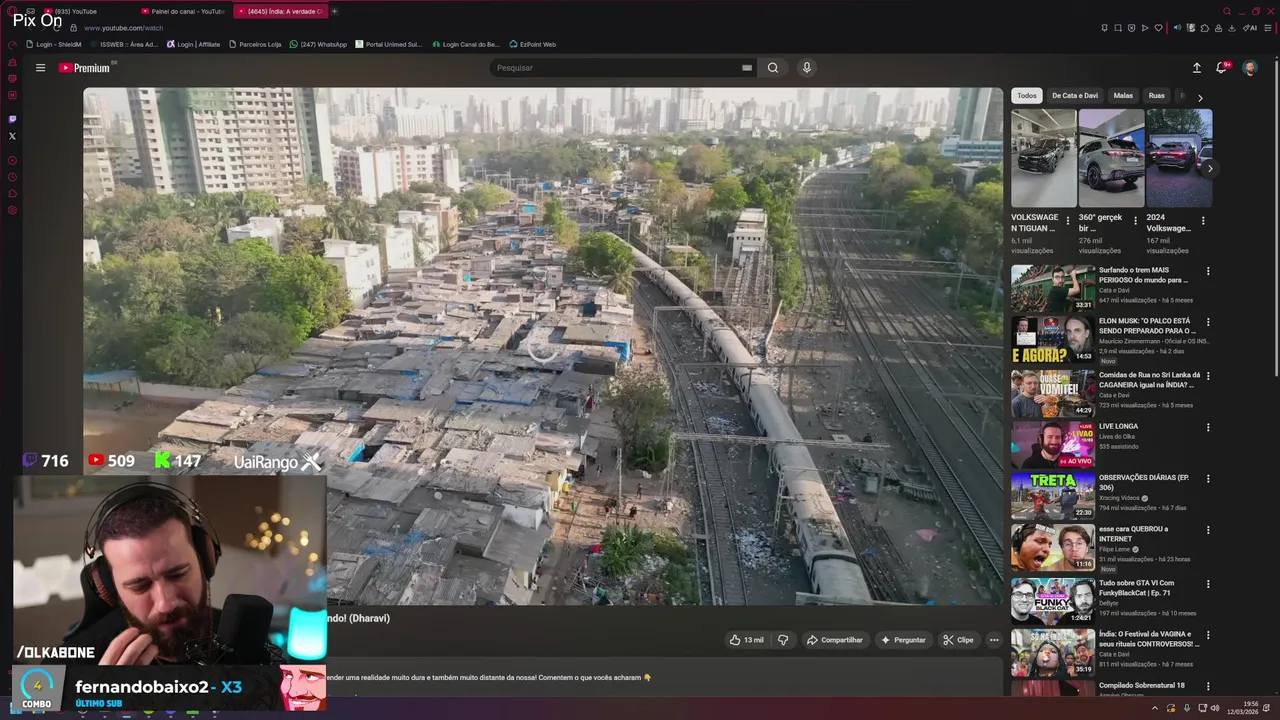Open browser ad-blocker shield icon

click(1132, 28)
